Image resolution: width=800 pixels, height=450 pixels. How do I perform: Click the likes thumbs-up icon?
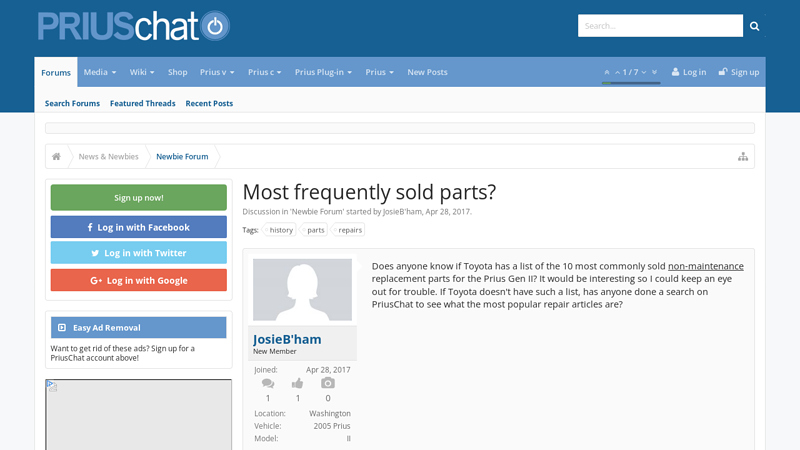298,383
